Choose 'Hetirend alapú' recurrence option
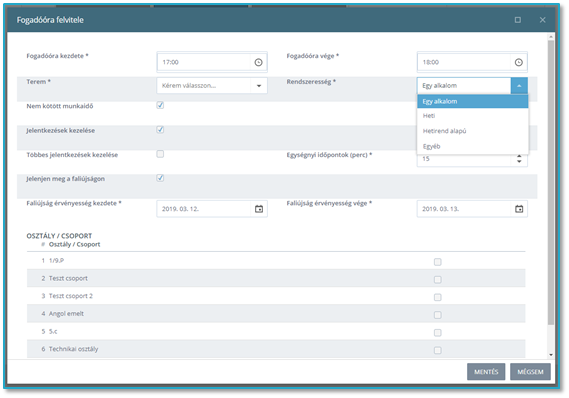 472,131
